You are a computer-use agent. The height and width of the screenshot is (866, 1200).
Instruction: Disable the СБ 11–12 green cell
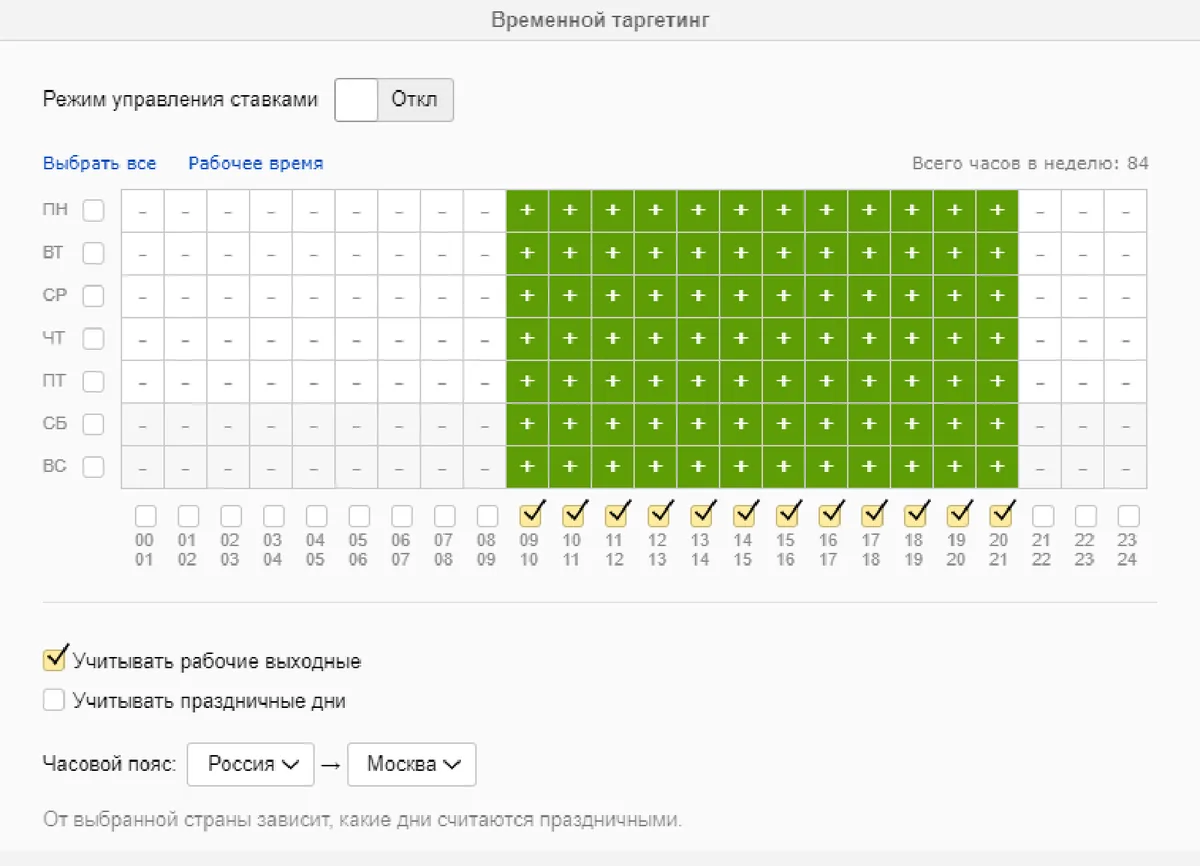613,425
